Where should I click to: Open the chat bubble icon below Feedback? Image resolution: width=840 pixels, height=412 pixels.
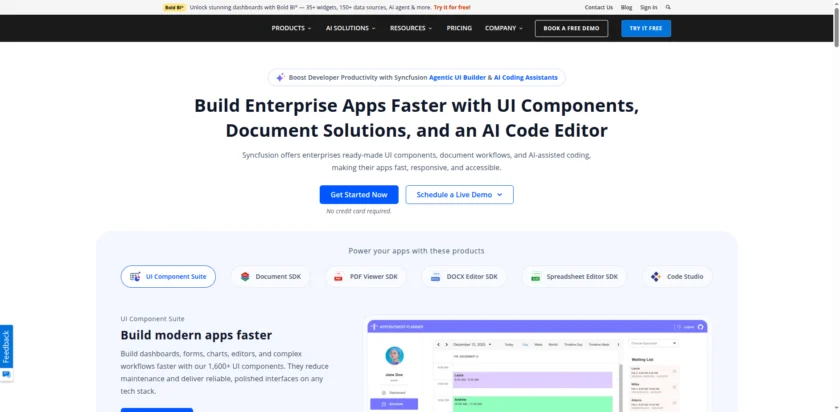pyautogui.click(x=6, y=374)
